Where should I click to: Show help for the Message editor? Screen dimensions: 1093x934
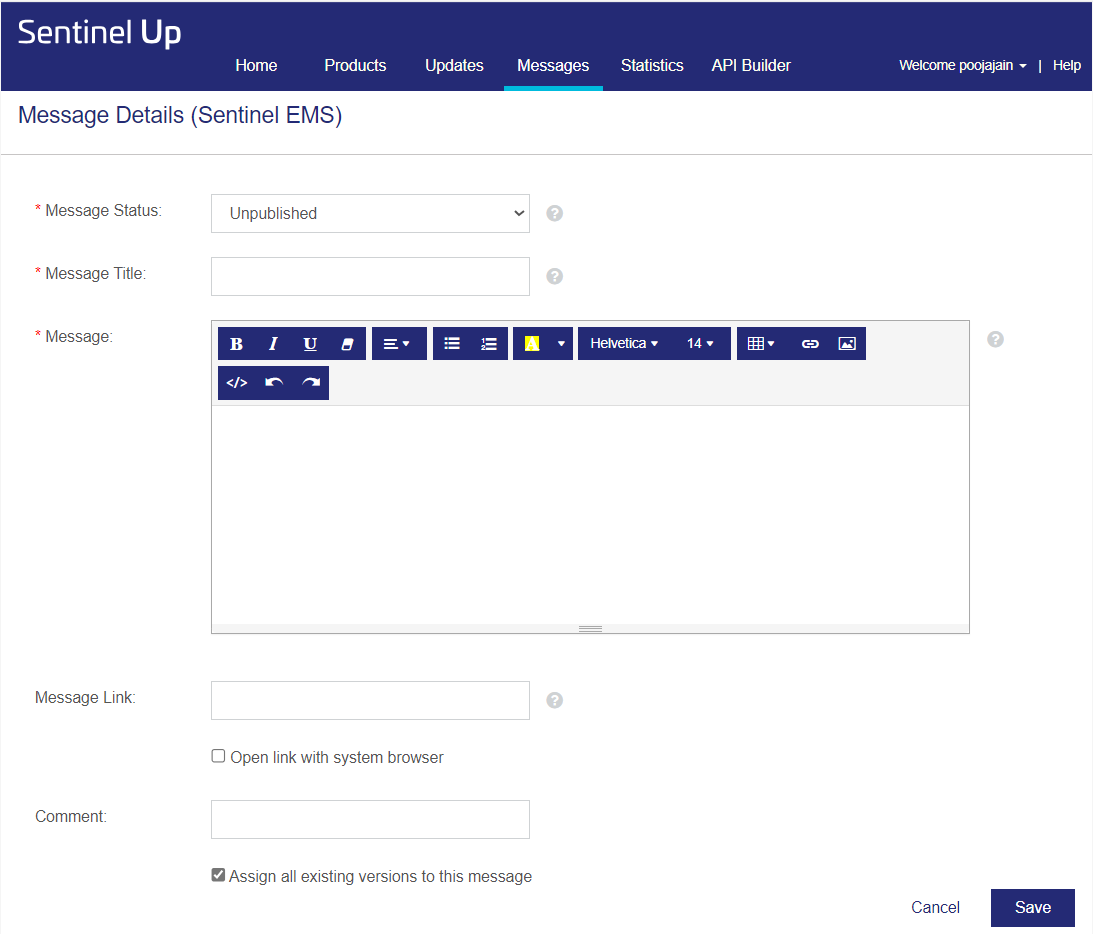click(995, 339)
